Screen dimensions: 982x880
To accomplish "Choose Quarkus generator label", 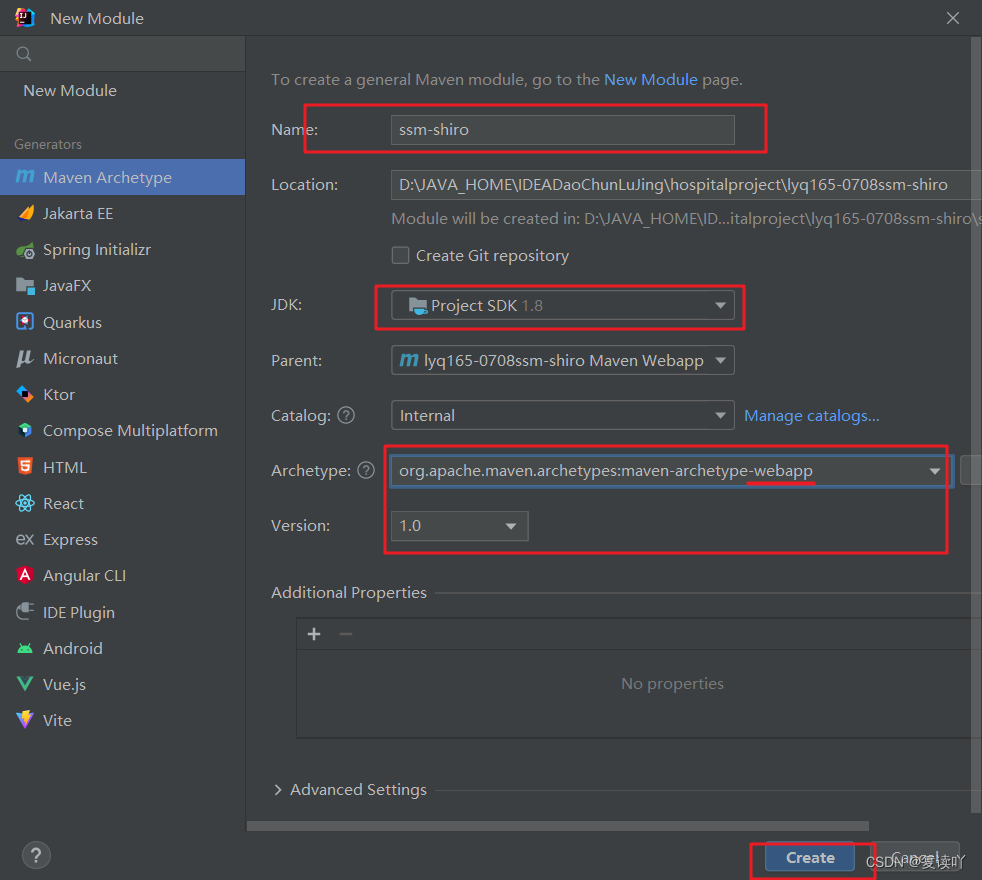I will 72,323.
